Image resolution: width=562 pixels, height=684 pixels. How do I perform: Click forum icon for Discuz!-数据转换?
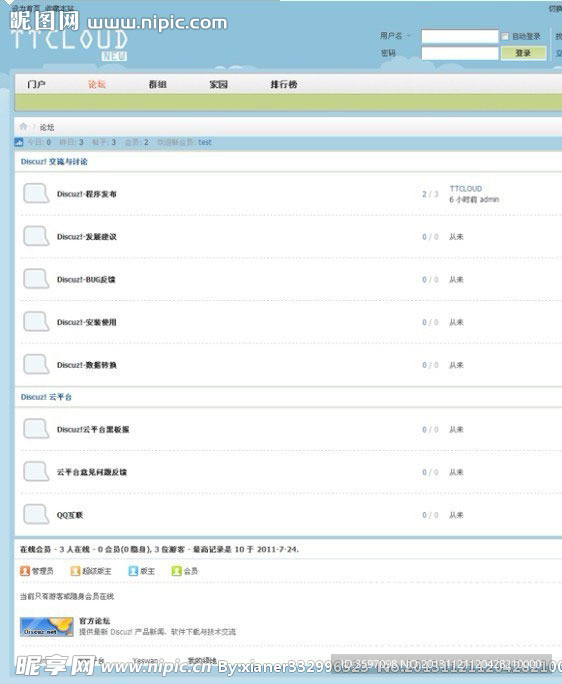pyautogui.click(x=36, y=365)
